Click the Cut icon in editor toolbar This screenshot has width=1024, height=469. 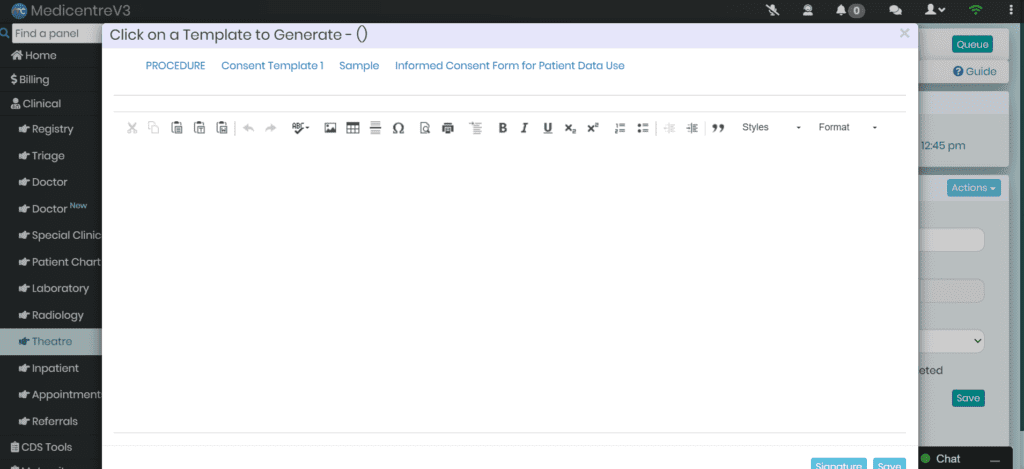pyautogui.click(x=132, y=128)
